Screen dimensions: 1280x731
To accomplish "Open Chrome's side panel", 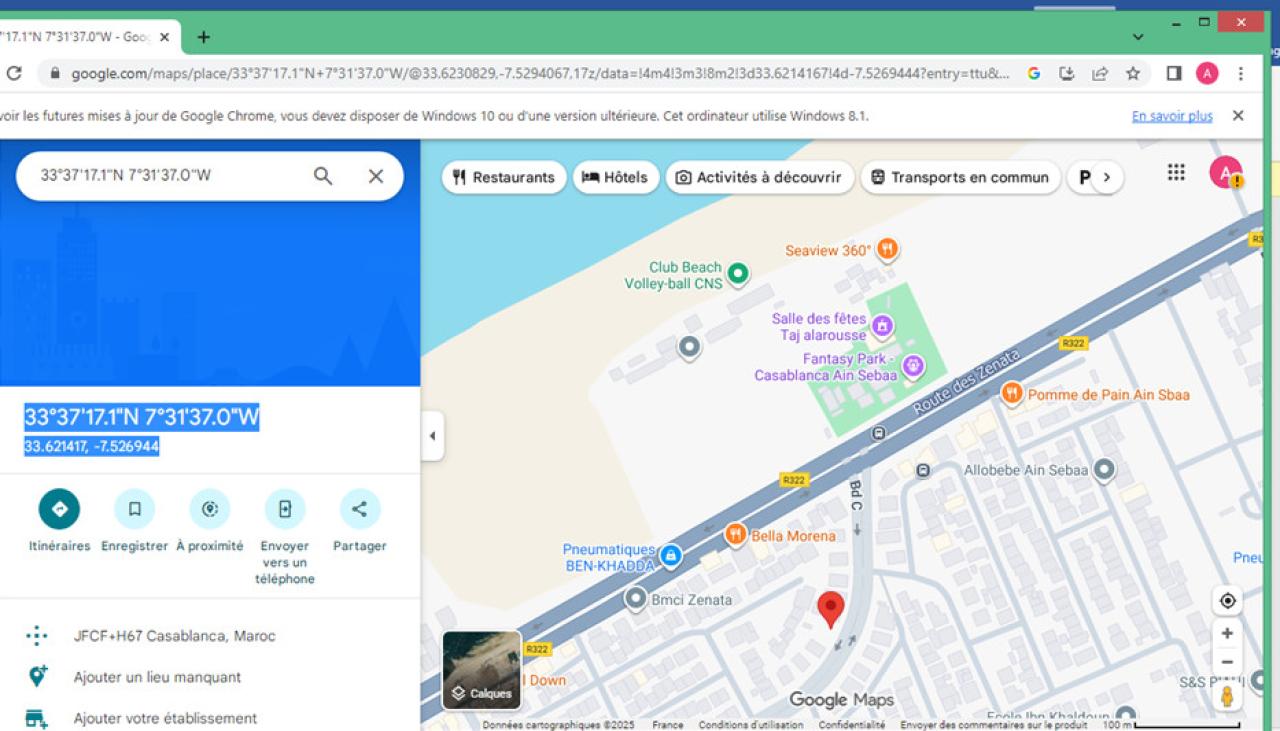I will coord(1174,73).
